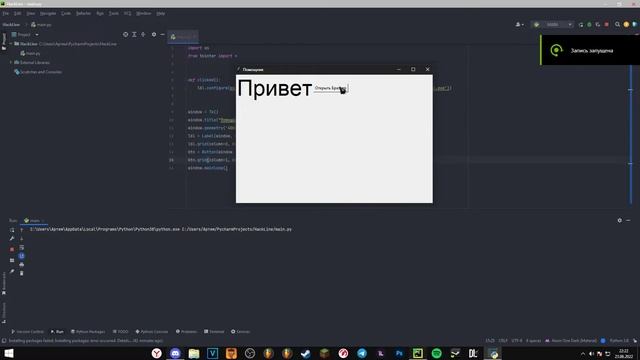
Task: Open Python Packages tool window
Action: tap(88, 331)
